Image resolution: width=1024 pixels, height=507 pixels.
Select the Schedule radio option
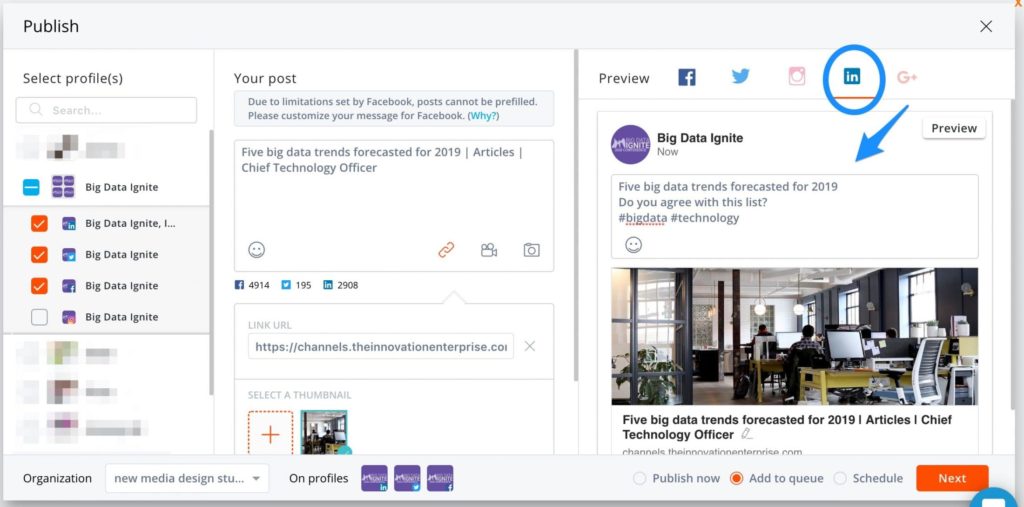840,478
